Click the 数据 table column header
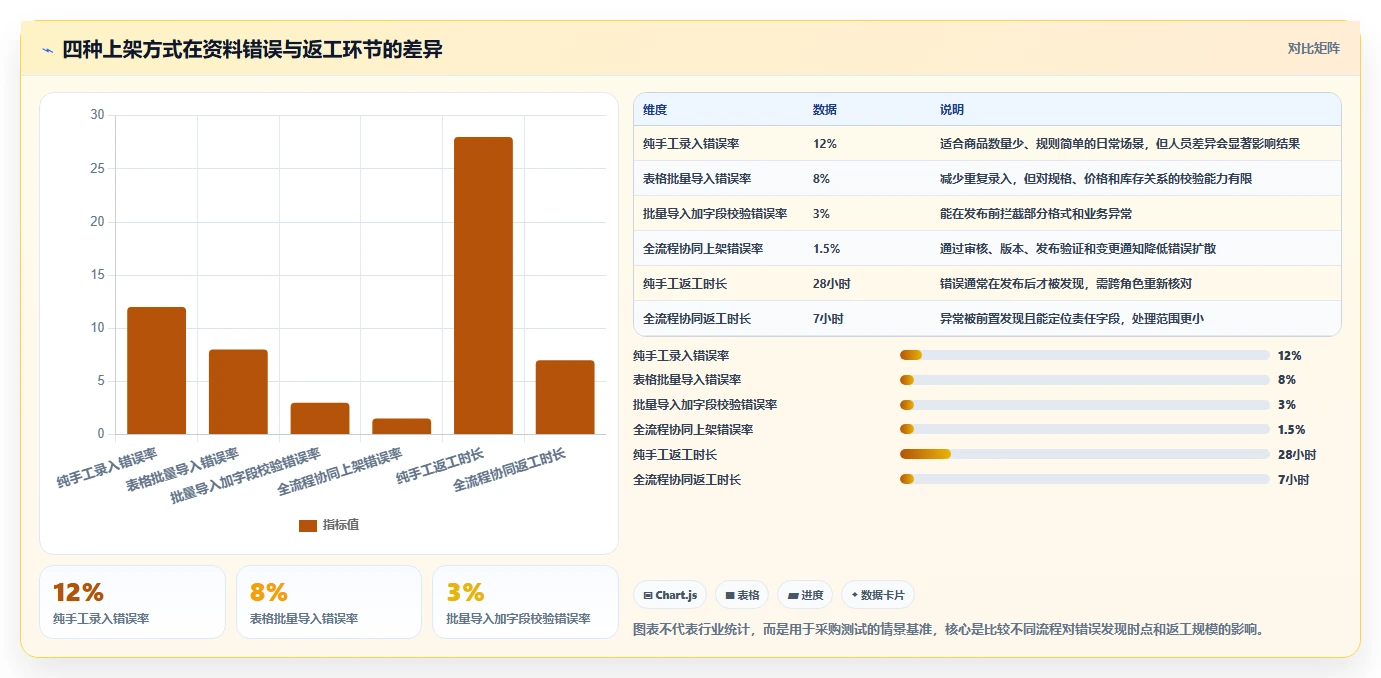The height and width of the screenshot is (678, 1381). [x=825, y=110]
